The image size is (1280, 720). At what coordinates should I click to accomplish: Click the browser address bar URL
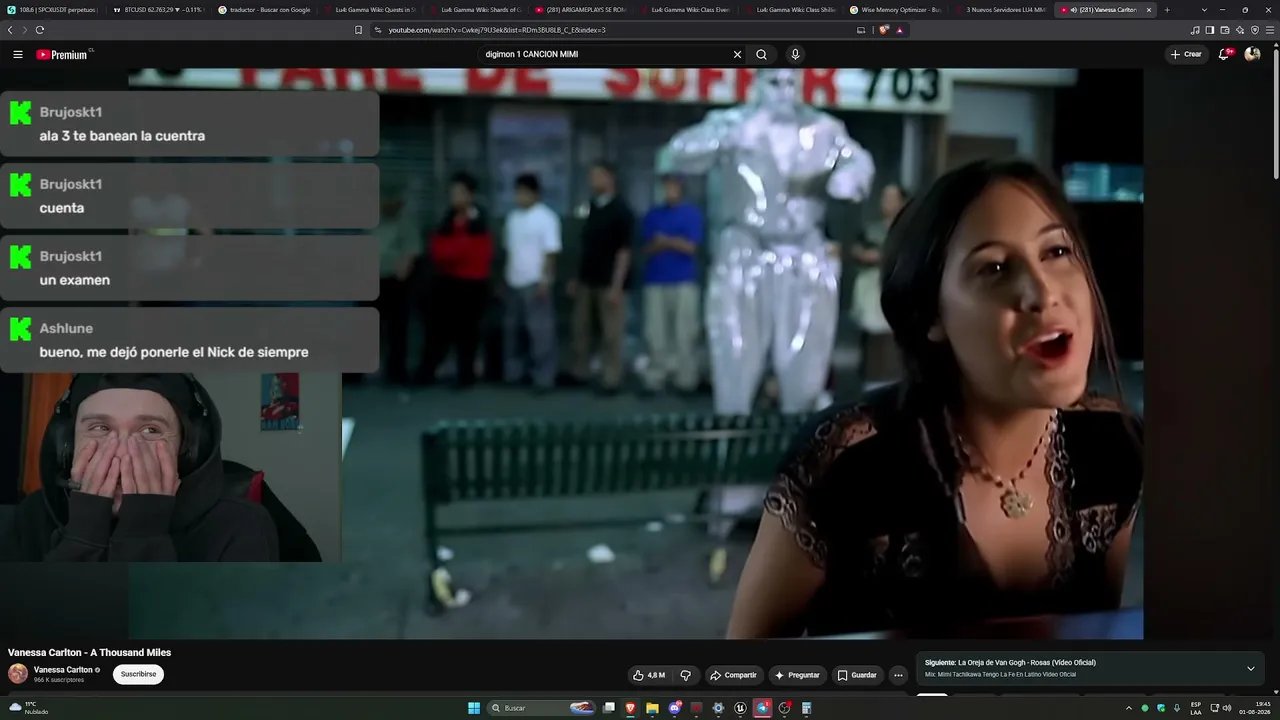(497, 30)
